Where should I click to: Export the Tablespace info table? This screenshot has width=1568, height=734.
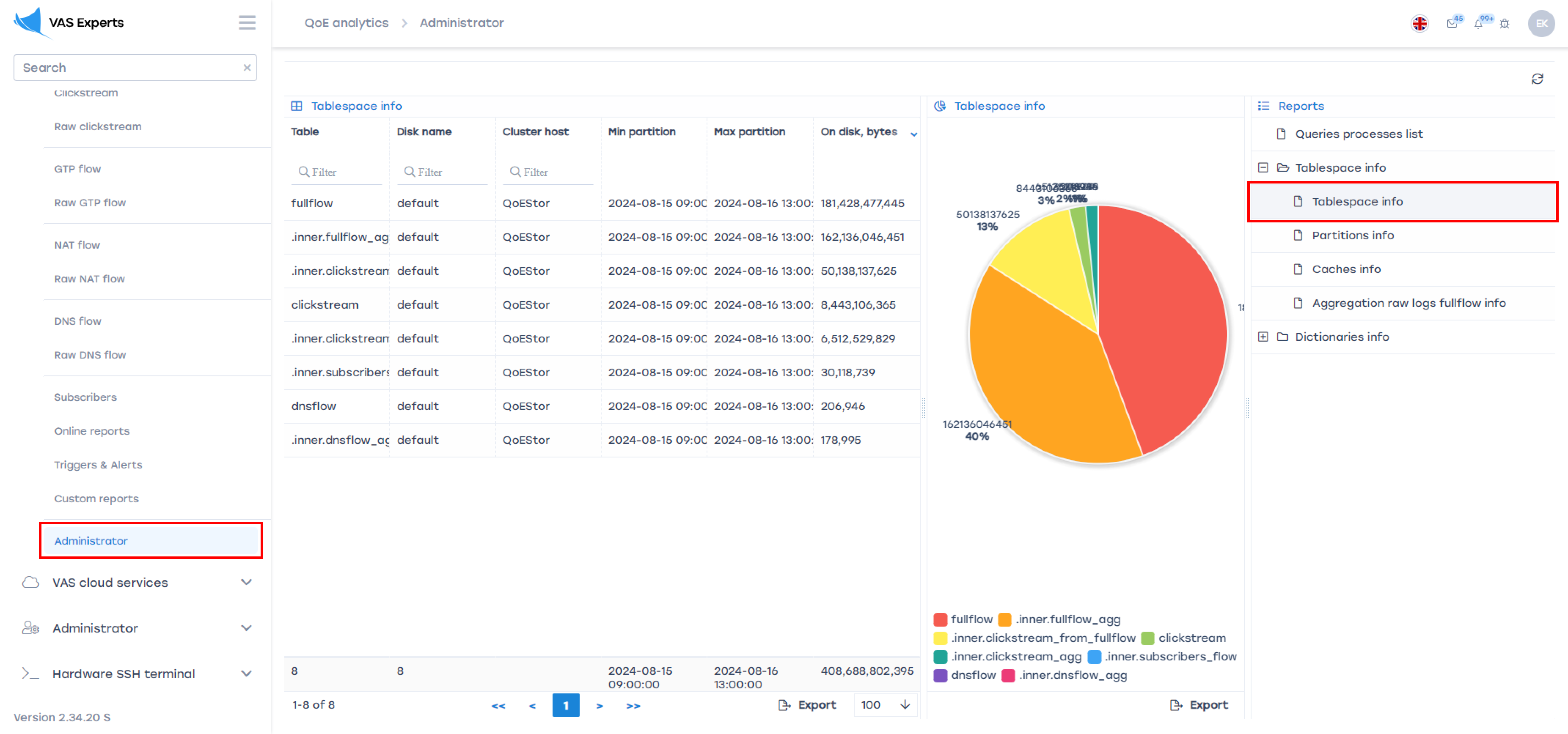pyautogui.click(x=807, y=705)
